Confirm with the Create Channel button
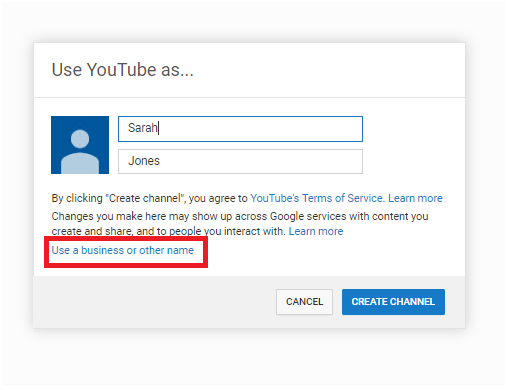 pos(393,302)
